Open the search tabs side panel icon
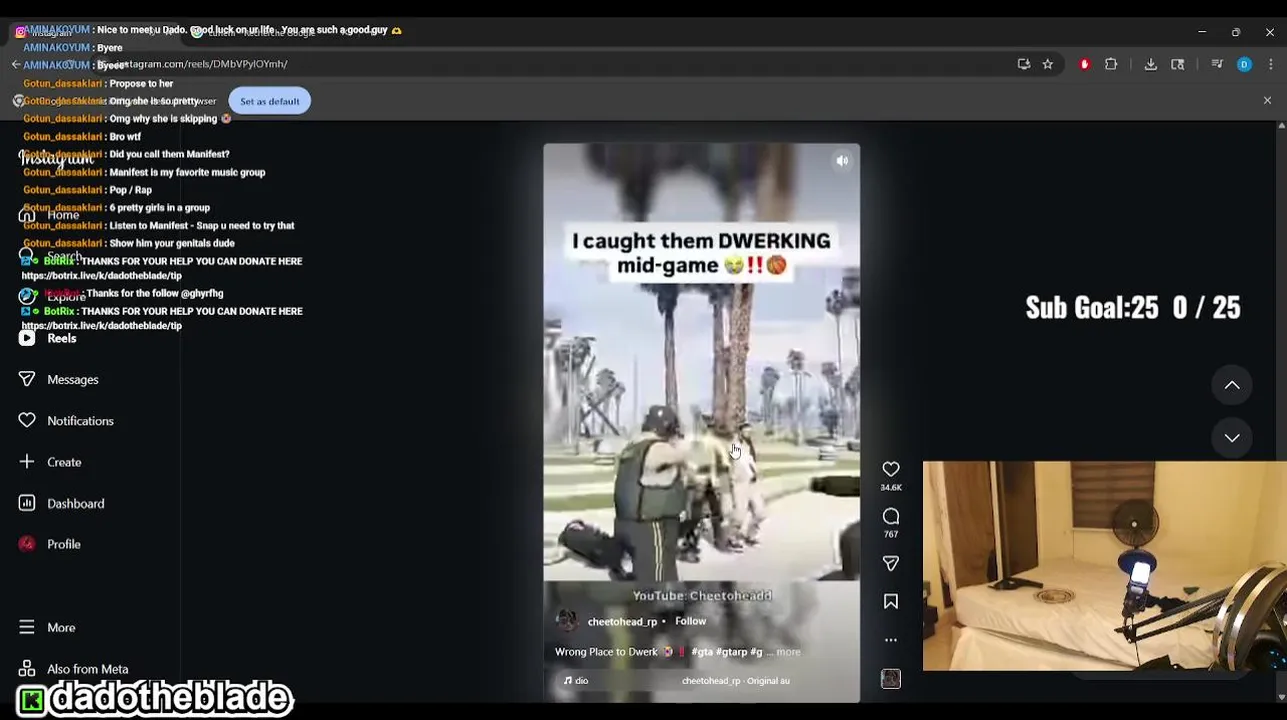This screenshot has width=1287, height=720. pos(1178,64)
